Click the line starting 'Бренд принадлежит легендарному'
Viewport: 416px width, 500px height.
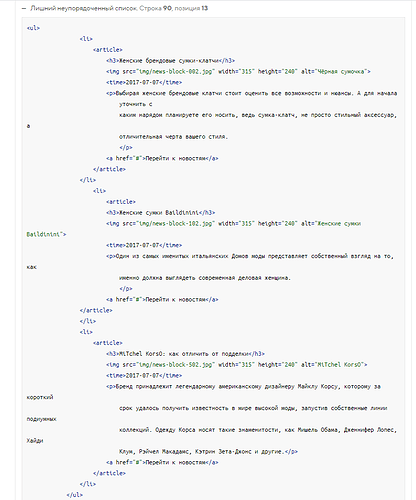point(243,386)
